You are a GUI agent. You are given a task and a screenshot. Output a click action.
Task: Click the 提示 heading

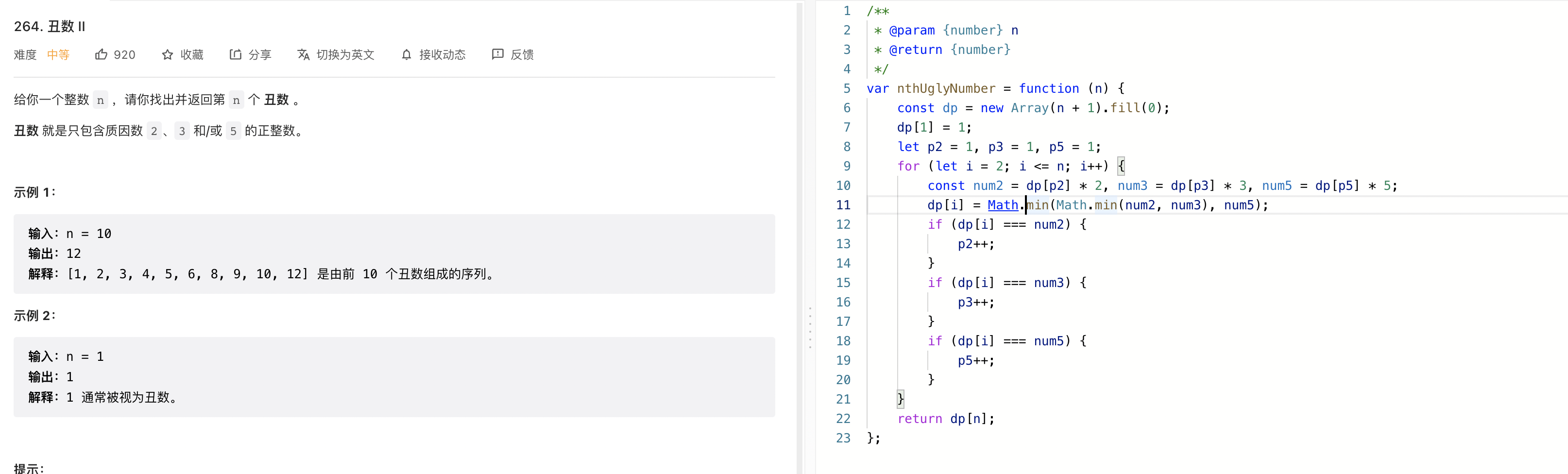(x=28, y=469)
